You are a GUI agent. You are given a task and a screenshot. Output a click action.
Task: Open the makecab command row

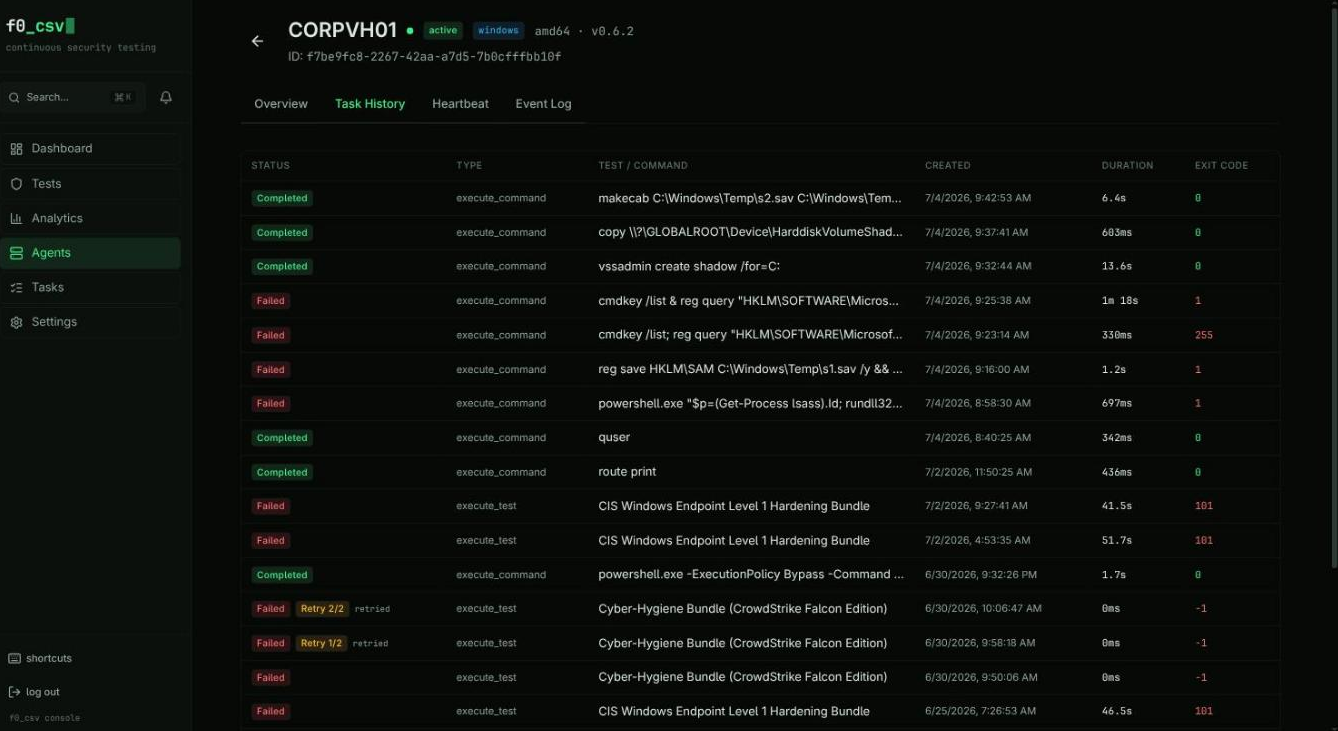tap(760, 198)
